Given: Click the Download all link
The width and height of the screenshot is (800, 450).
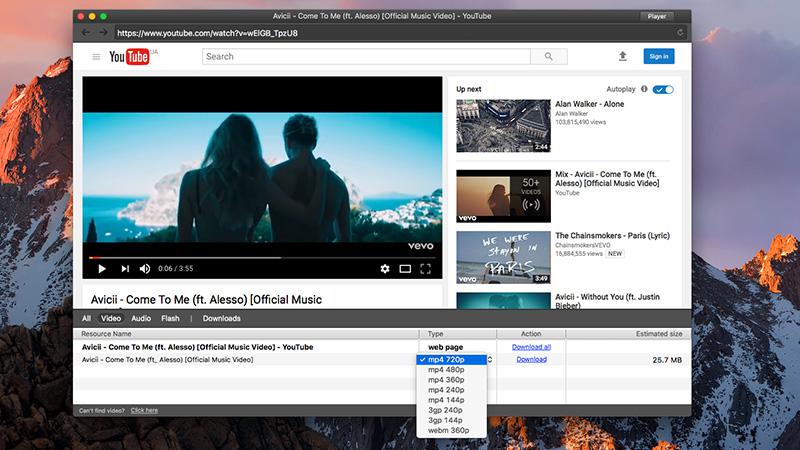Looking at the screenshot, I should pyautogui.click(x=531, y=347).
